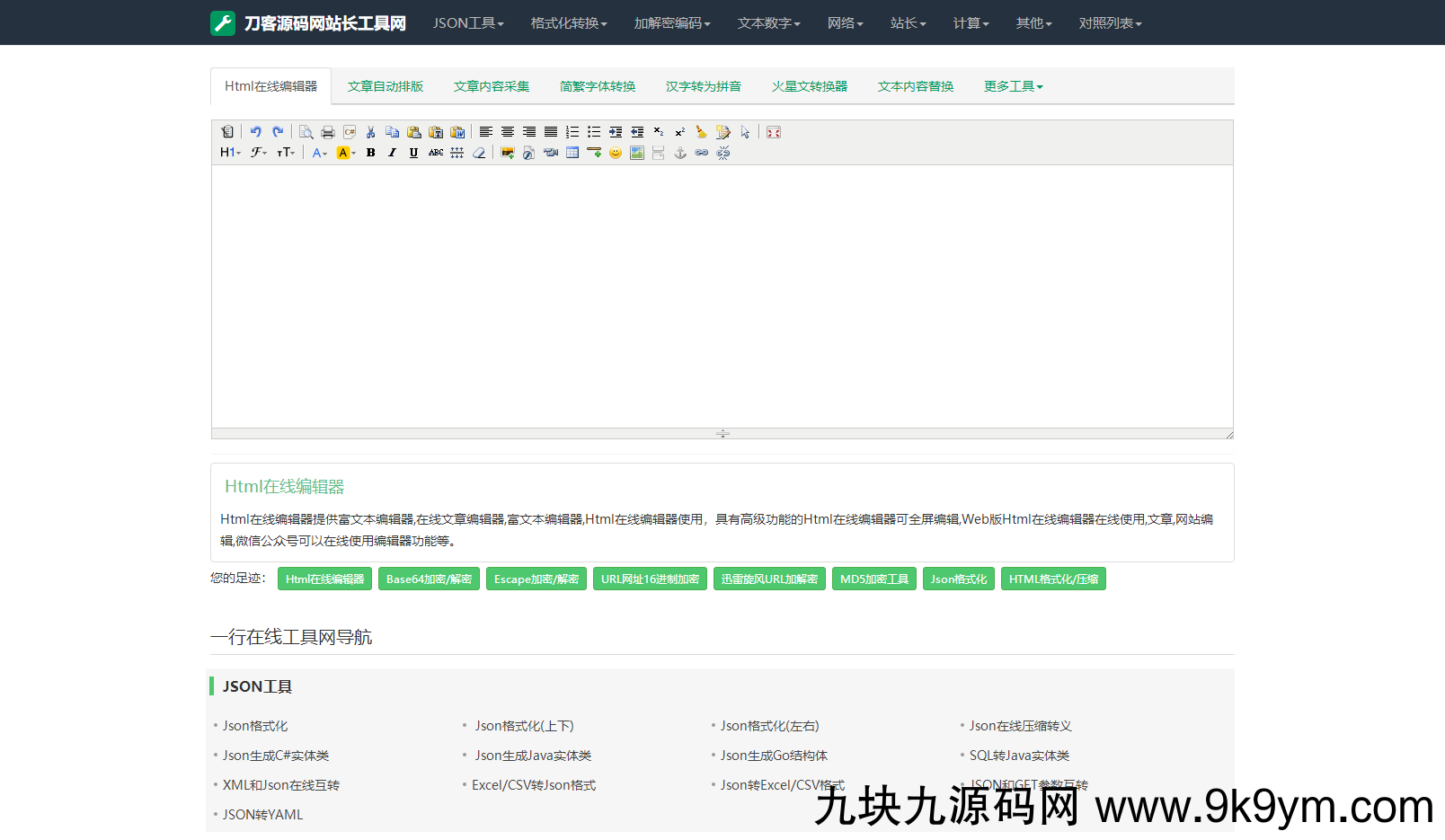This screenshot has width=1445, height=840.
Task: Open the JSON工具 navigation dropdown
Action: [x=468, y=23]
